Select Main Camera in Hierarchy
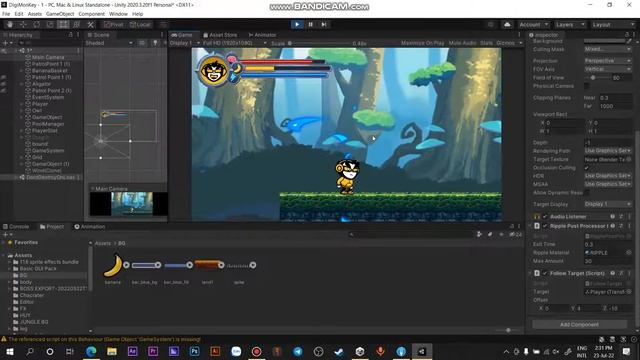Screen dimensions: 640x360 click(48, 57)
